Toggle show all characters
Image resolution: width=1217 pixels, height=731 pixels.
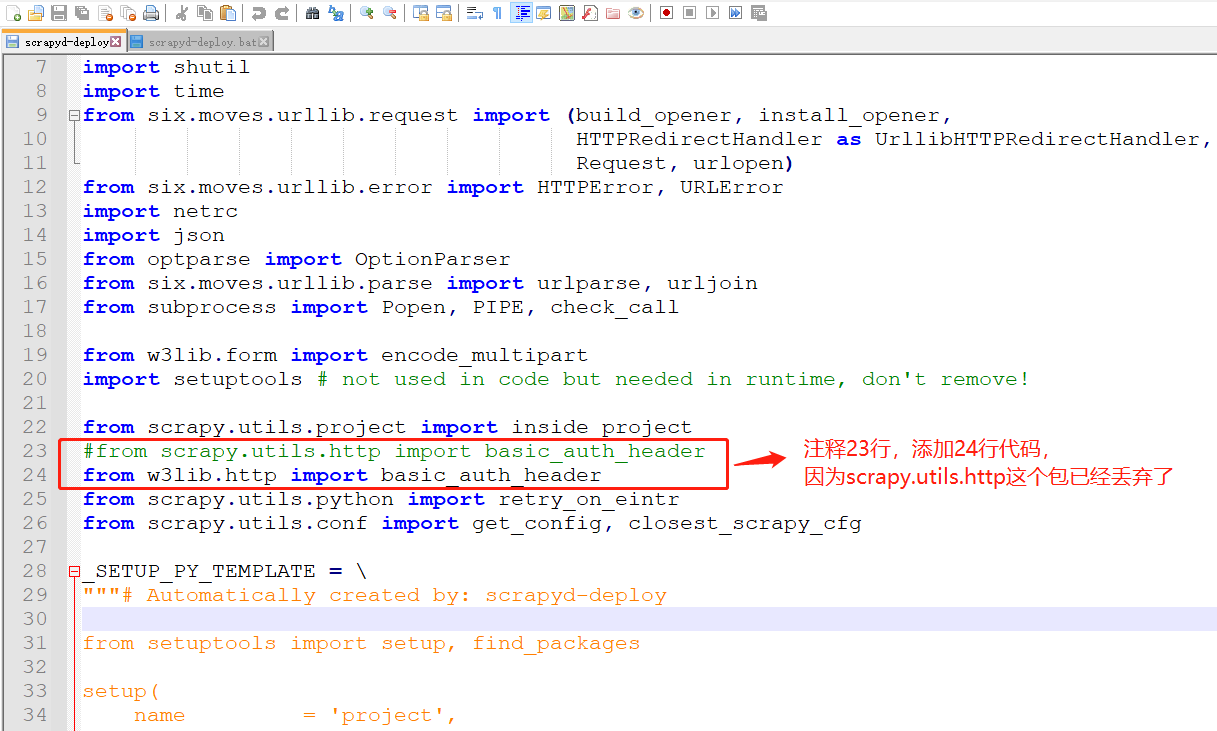(x=497, y=14)
